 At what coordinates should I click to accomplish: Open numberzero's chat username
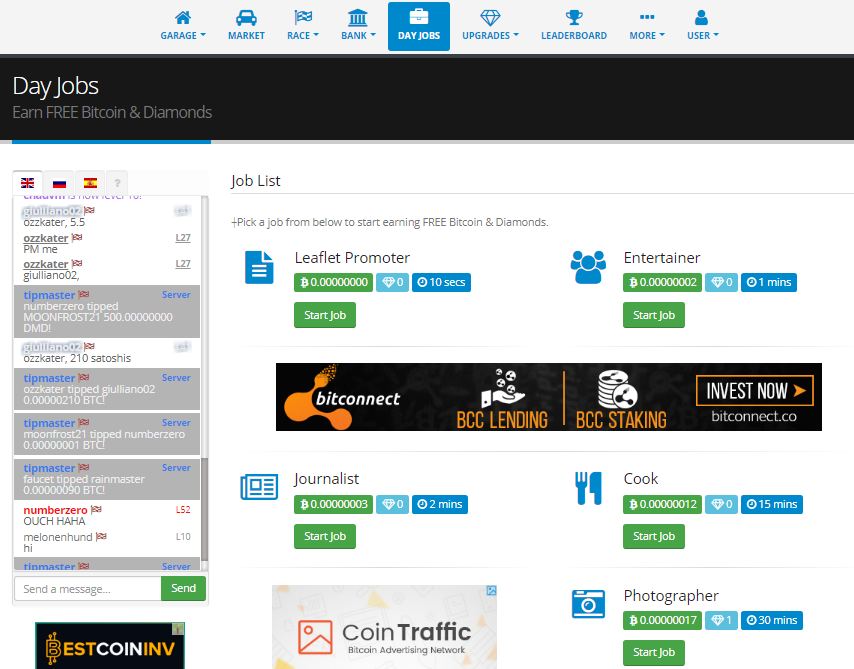[x=55, y=510]
